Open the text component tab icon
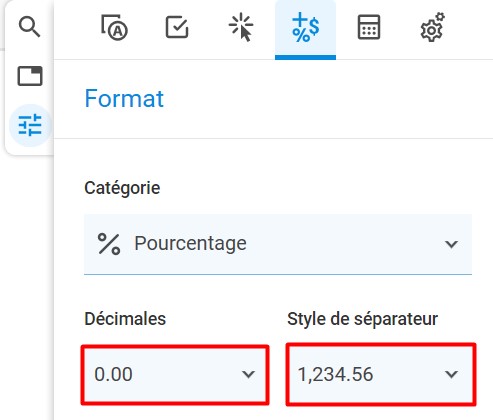The width and height of the screenshot is (493, 420). tap(114, 27)
